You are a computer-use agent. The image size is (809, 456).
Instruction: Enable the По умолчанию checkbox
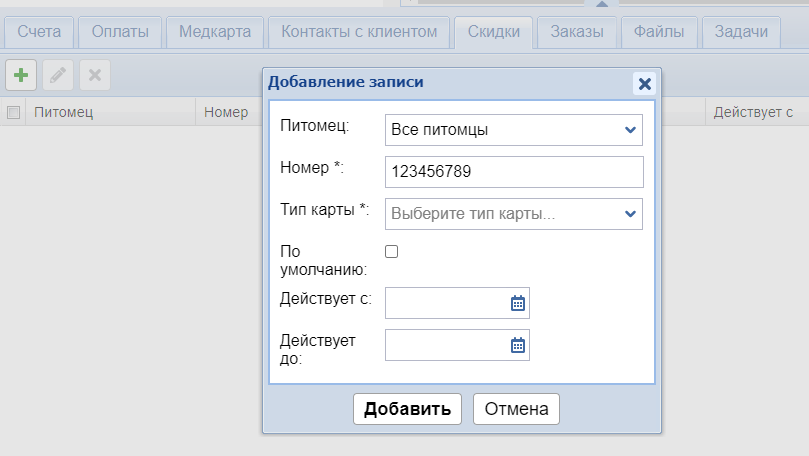pos(392,252)
